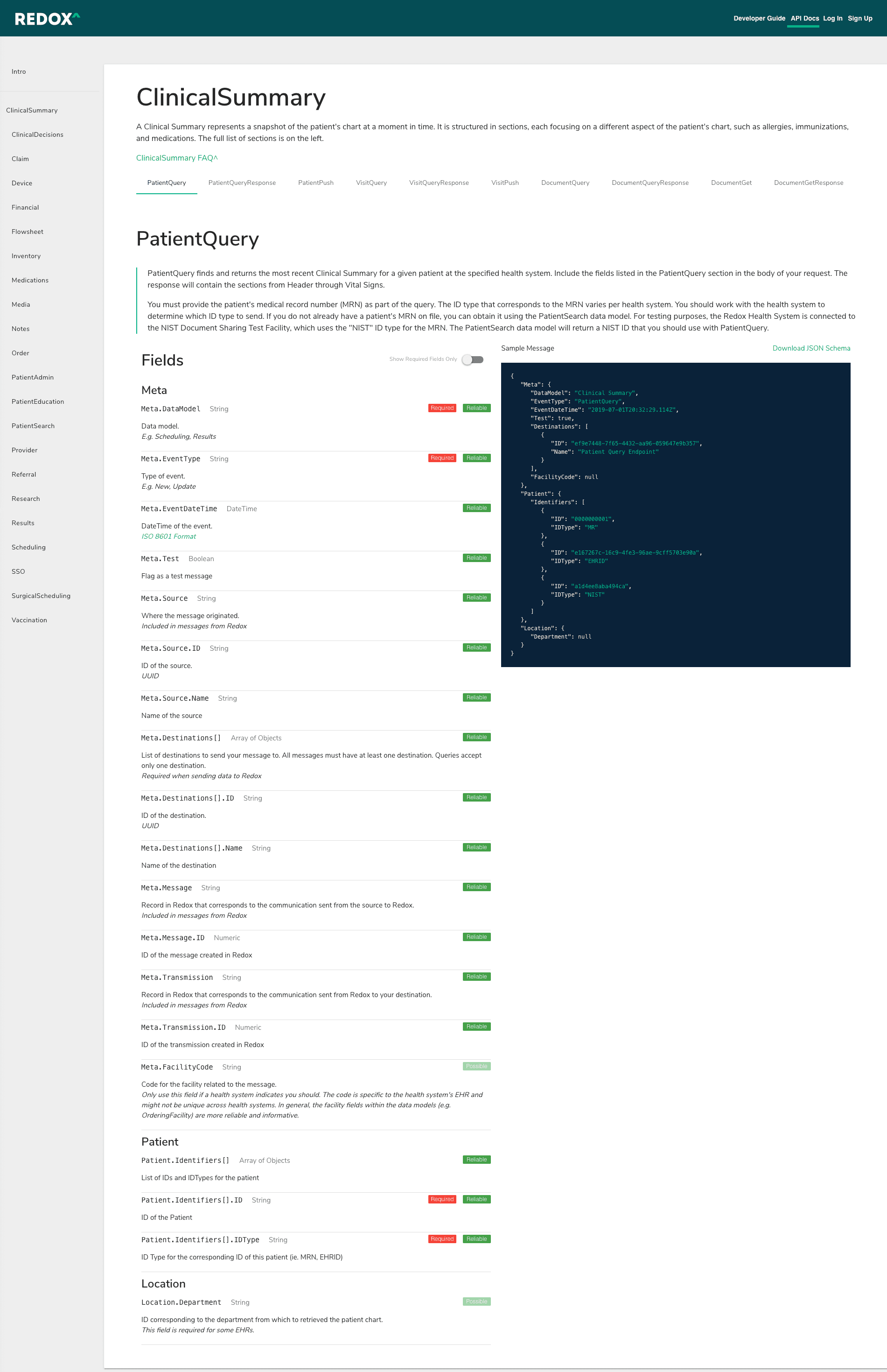Switch to the PatientPush tab
The width and height of the screenshot is (887, 1372).
(x=315, y=183)
